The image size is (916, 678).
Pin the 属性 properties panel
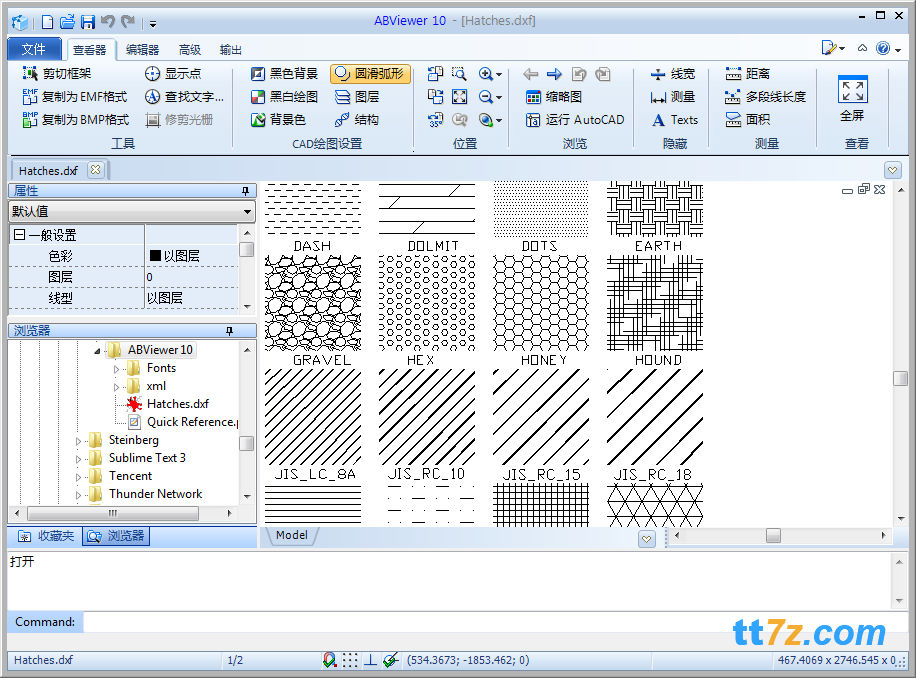(245, 191)
